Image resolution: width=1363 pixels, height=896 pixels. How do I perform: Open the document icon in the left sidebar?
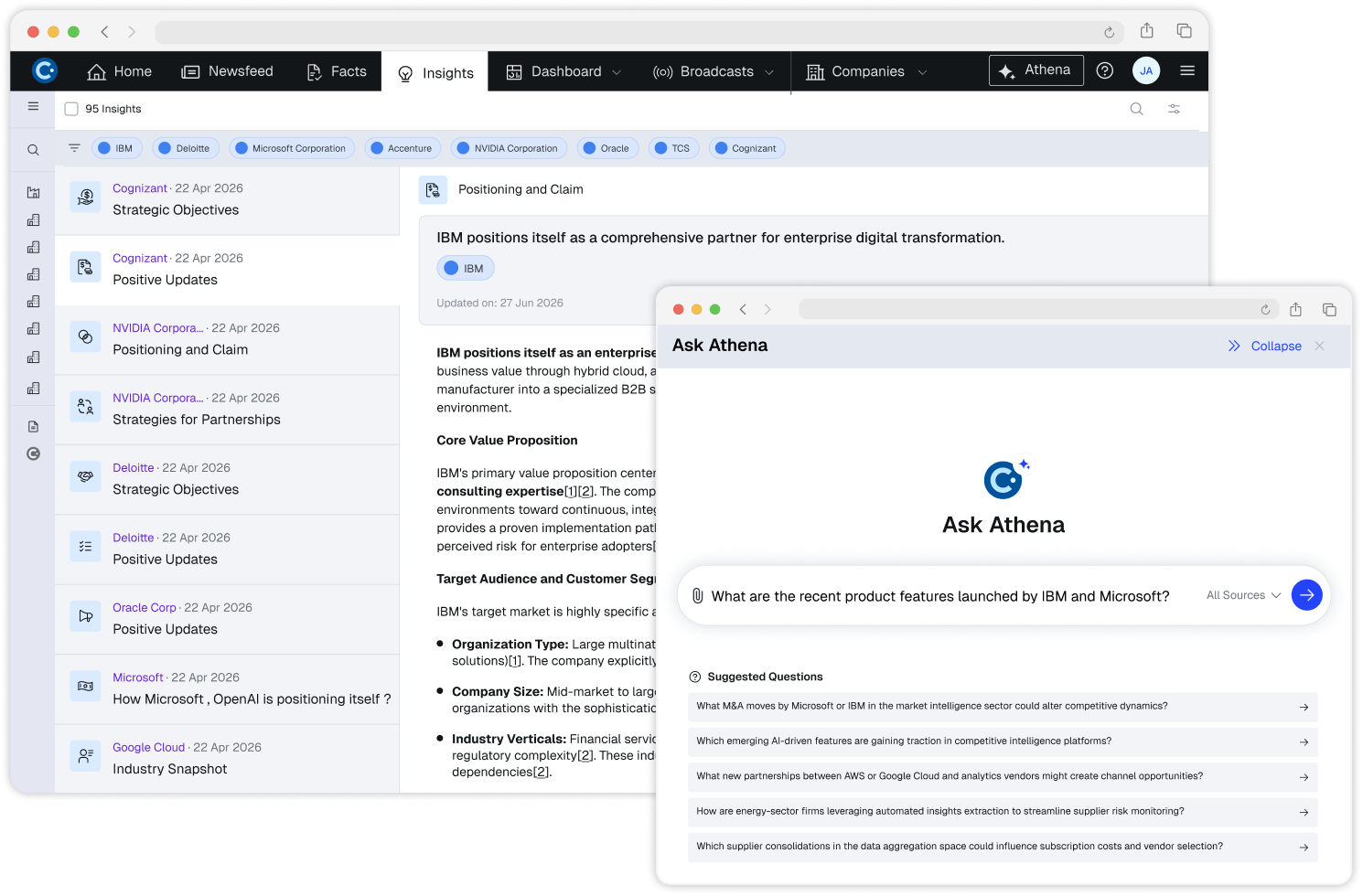tap(33, 427)
